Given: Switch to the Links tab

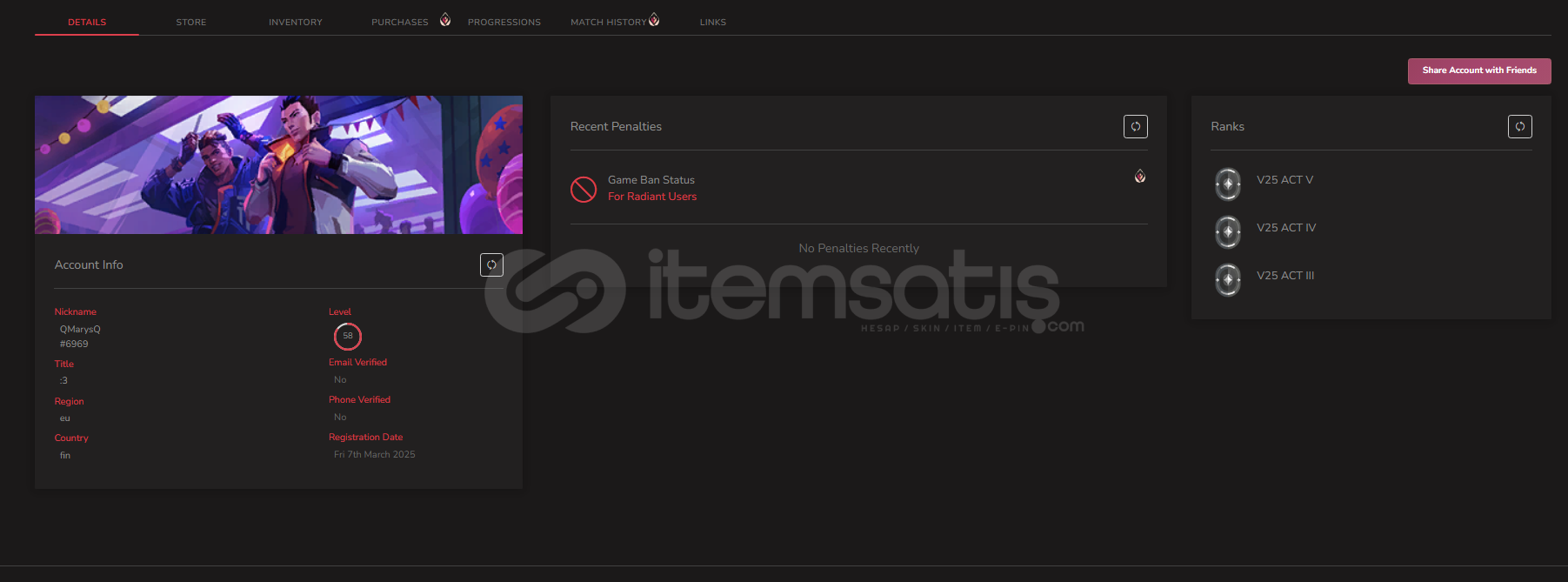Looking at the screenshot, I should click(713, 22).
